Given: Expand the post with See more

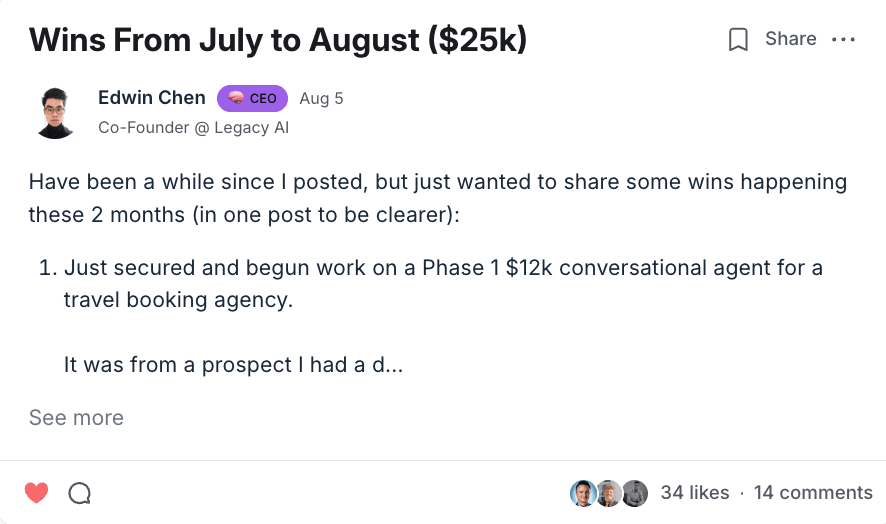Looking at the screenshot, I should click(x=76, y=418).
